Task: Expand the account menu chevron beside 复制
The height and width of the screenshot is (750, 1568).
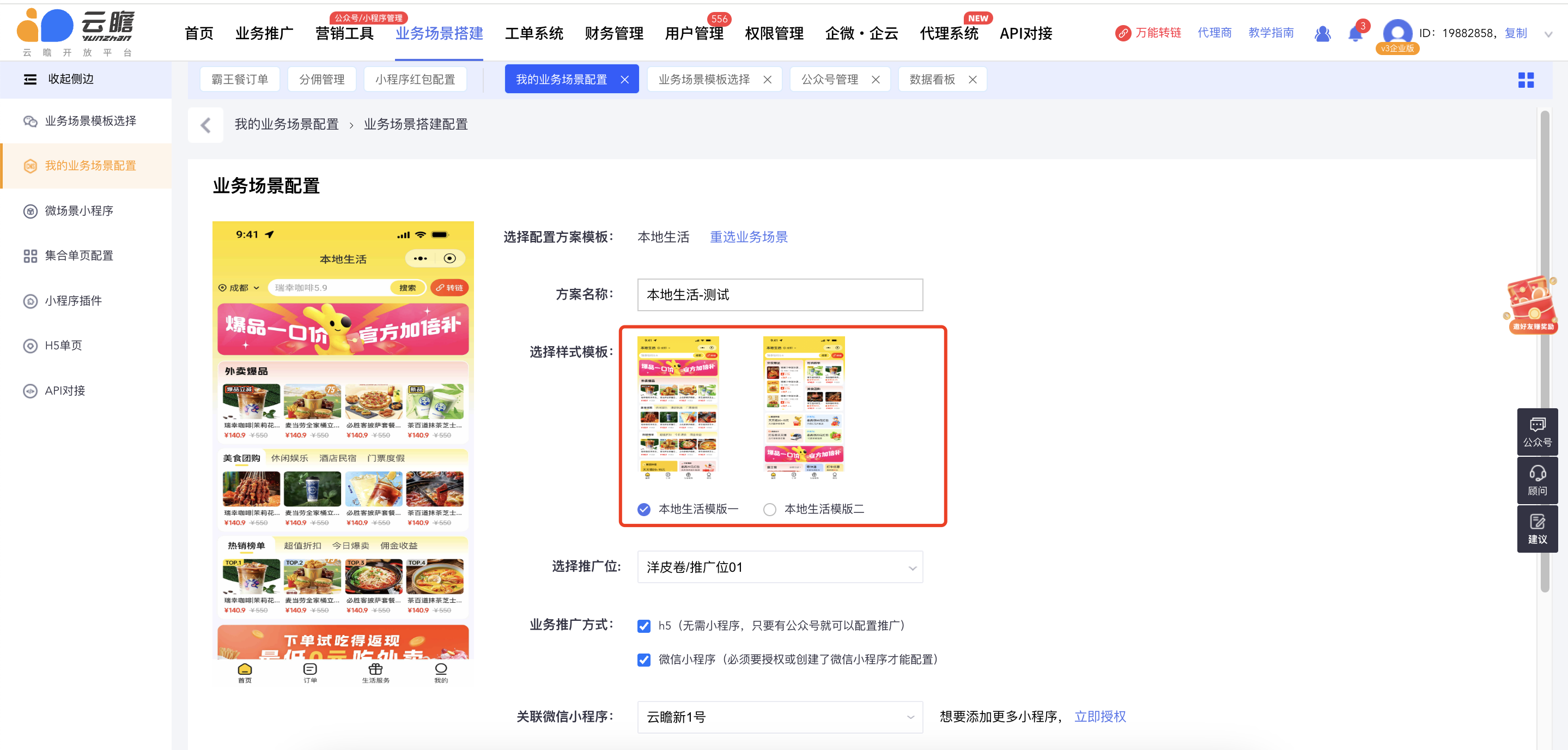Action: pyautogui.click(x=1548, y=34)
